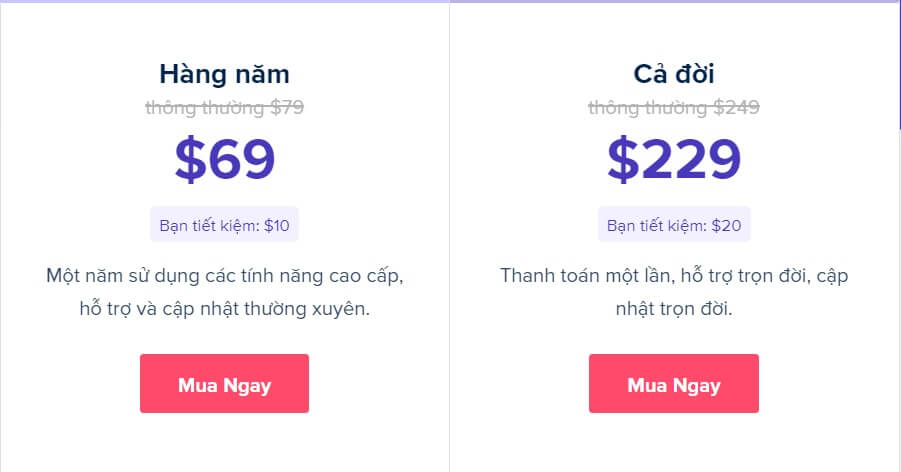Image resolution: width=901 pixels, height=472 pixels.
Task: Click Mua Ngay under the $229 plan
Action: point(673,383)
